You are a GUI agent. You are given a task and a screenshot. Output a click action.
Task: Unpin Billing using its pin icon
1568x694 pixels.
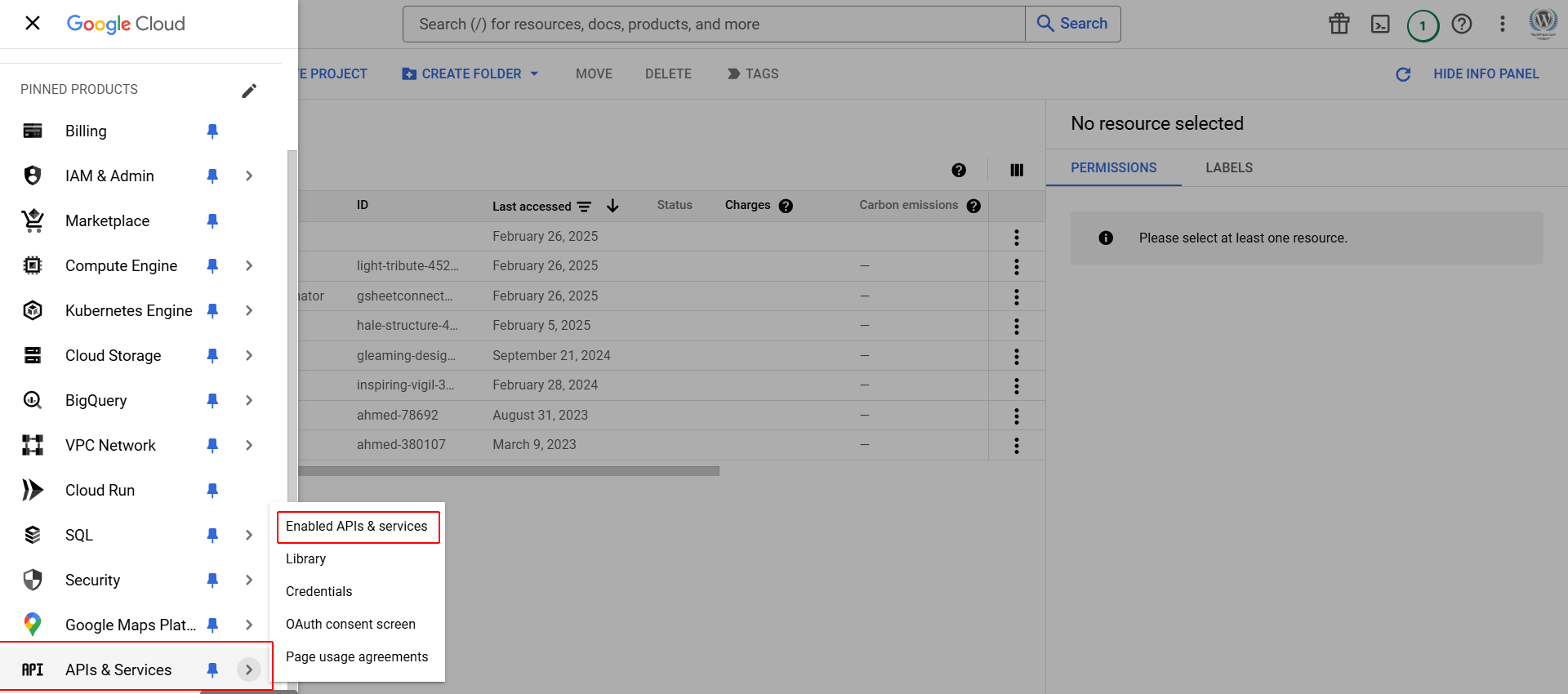212,131
